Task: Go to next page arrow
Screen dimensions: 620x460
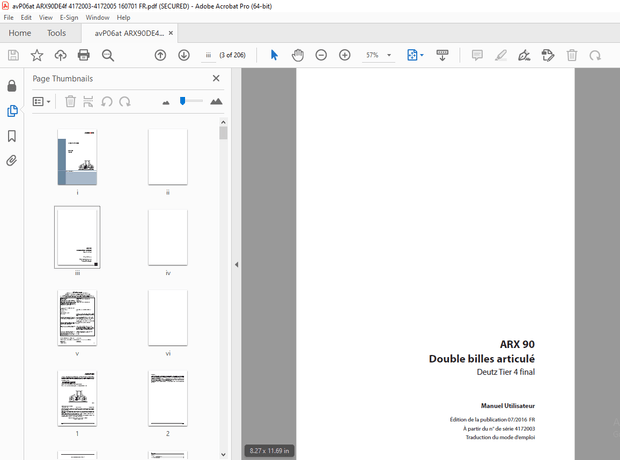Action: coord(184,55)
